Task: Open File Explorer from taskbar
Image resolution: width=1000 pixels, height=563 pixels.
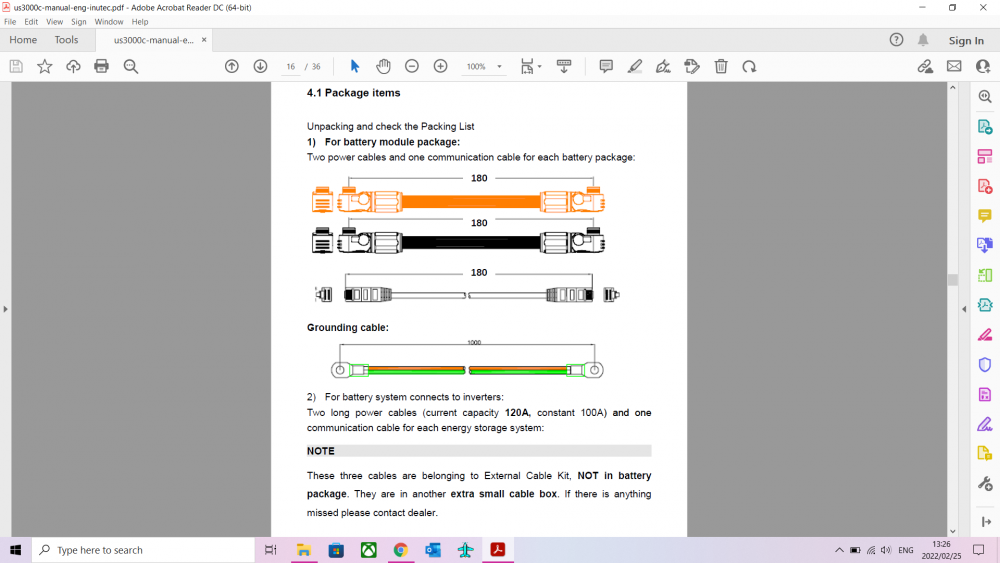Action: point(304,550)
